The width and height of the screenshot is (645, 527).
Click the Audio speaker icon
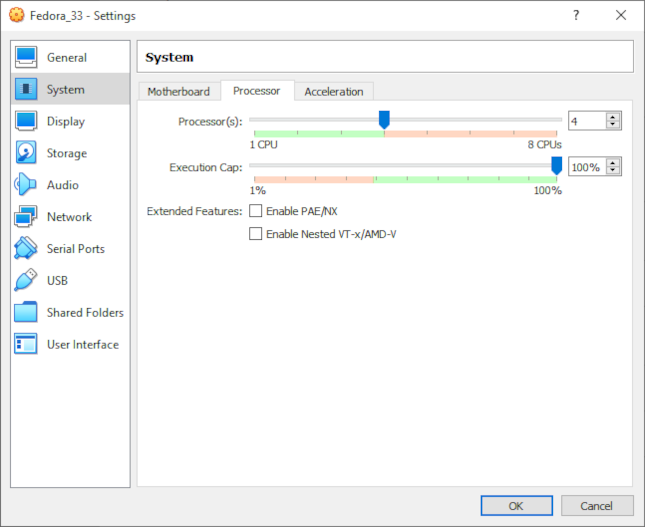(26, 185)
